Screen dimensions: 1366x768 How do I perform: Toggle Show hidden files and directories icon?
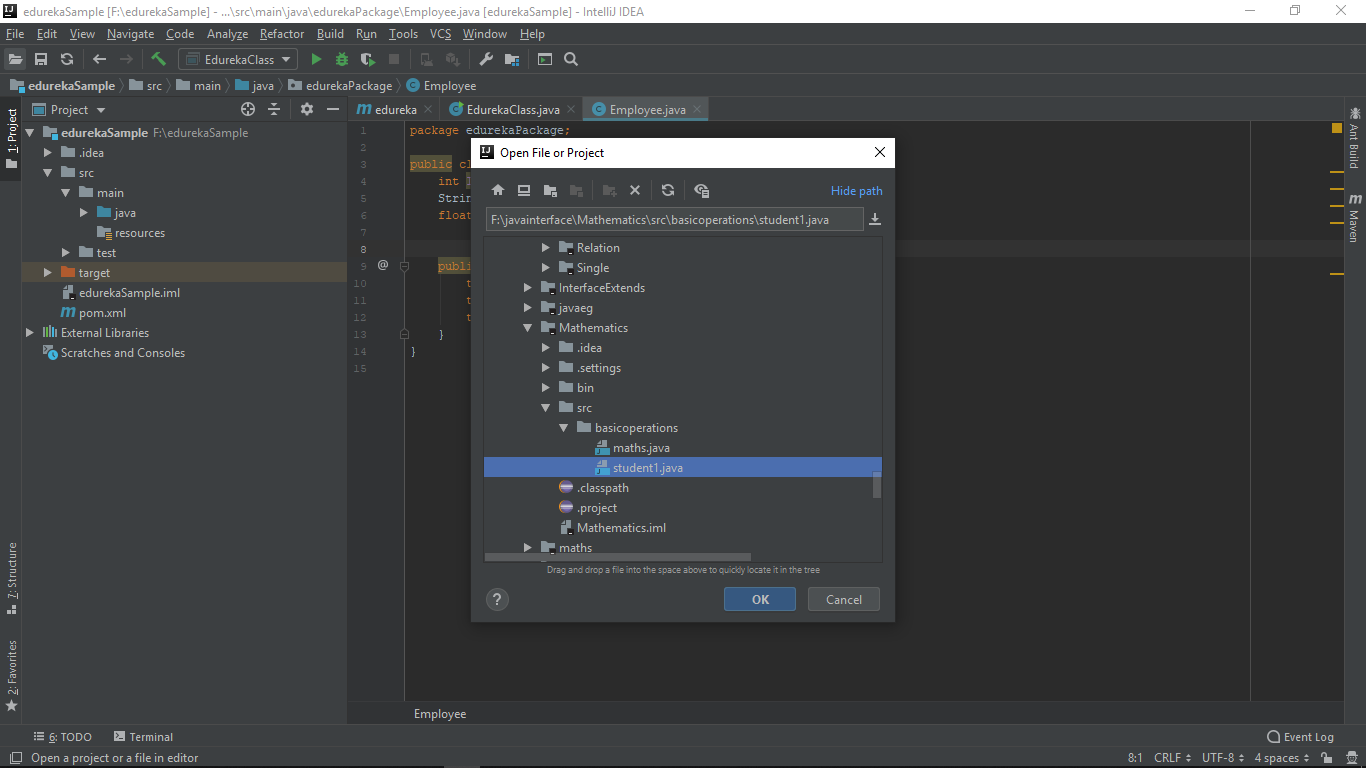[701, 190]
